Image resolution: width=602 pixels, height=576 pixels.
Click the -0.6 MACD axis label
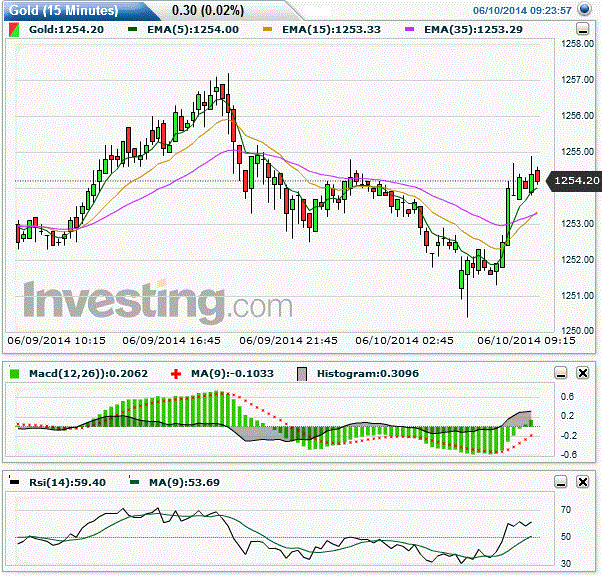569,455
